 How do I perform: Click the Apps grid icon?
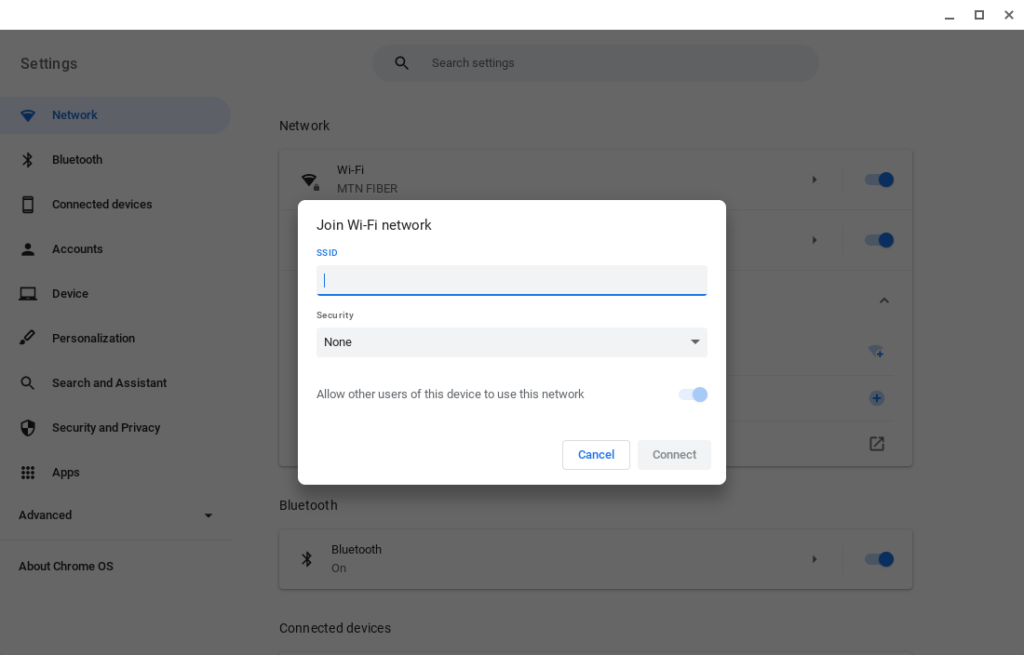27,472
